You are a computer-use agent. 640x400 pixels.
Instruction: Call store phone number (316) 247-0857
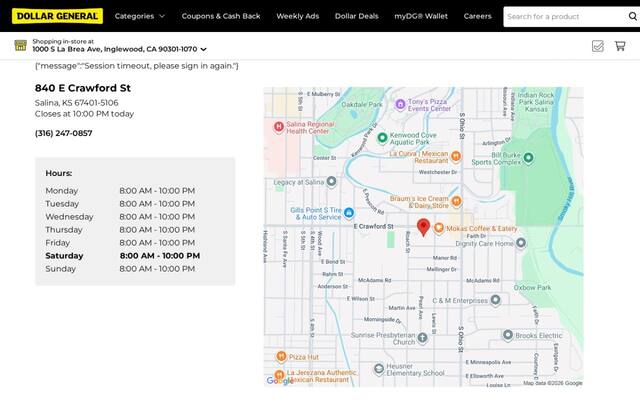64,133
